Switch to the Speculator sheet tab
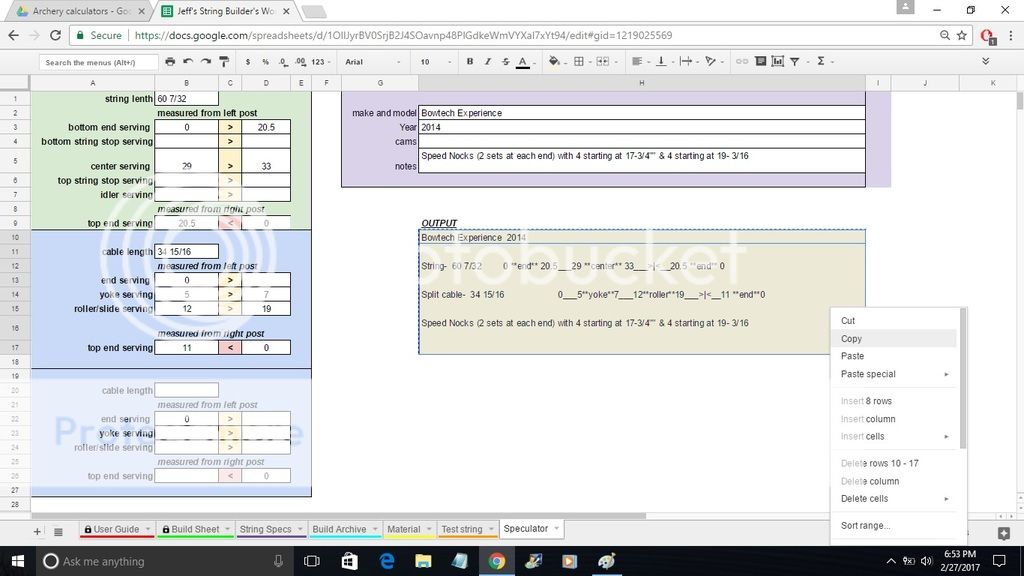Screen dimensions: 1024x576 531,529
